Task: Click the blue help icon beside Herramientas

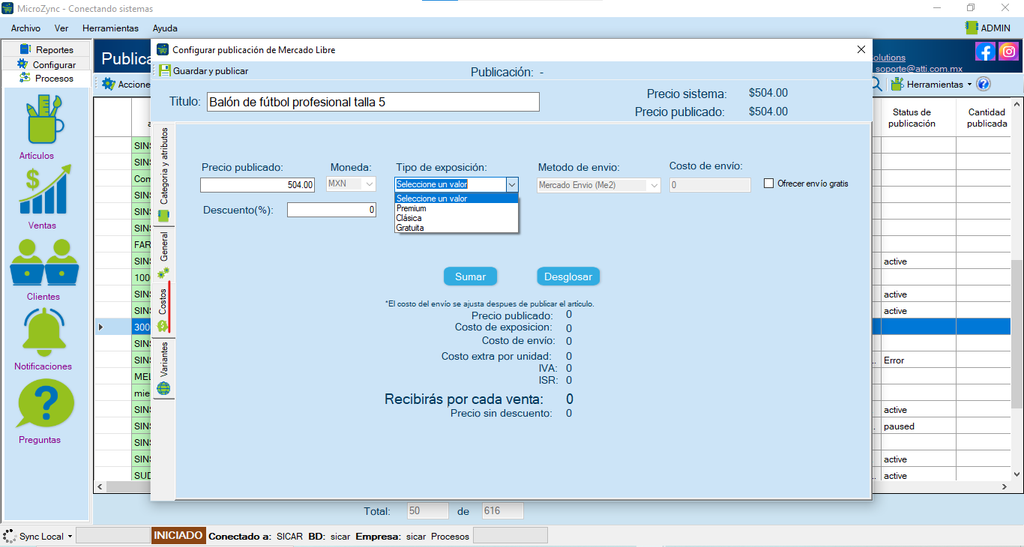Action: 984,84
